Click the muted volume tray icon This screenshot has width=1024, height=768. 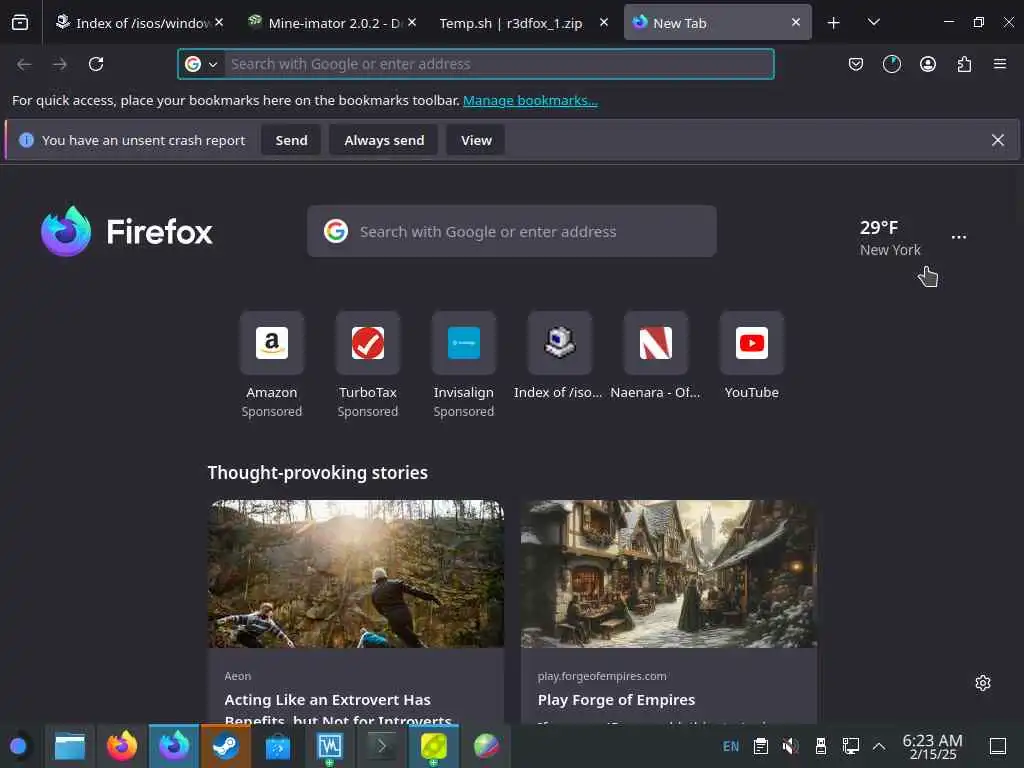(790, 746)
